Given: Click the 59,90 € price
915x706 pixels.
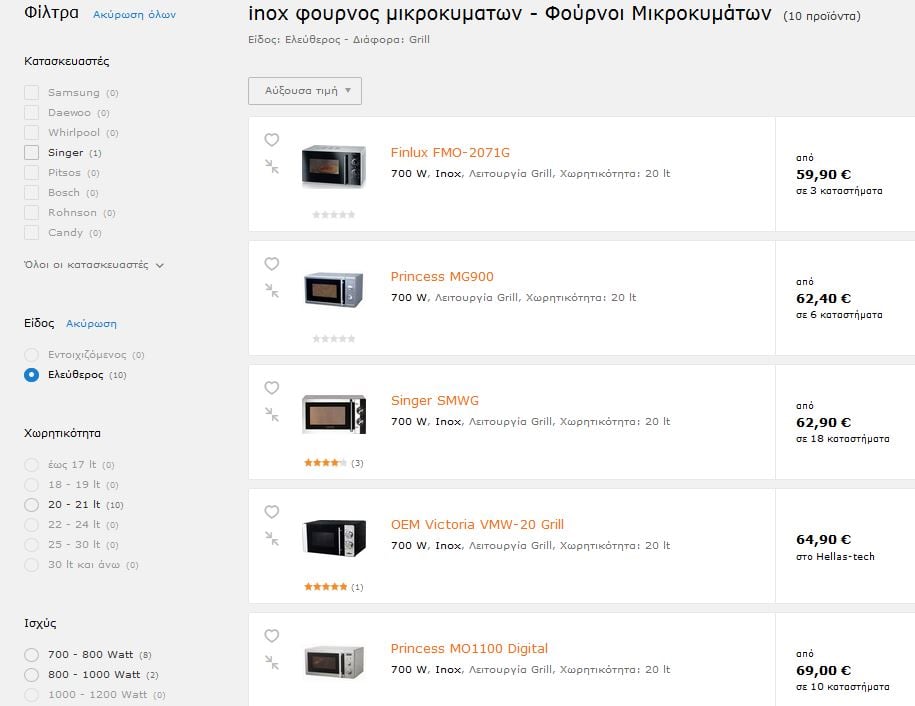Looking at the screenshot, I should click(823, 174).
